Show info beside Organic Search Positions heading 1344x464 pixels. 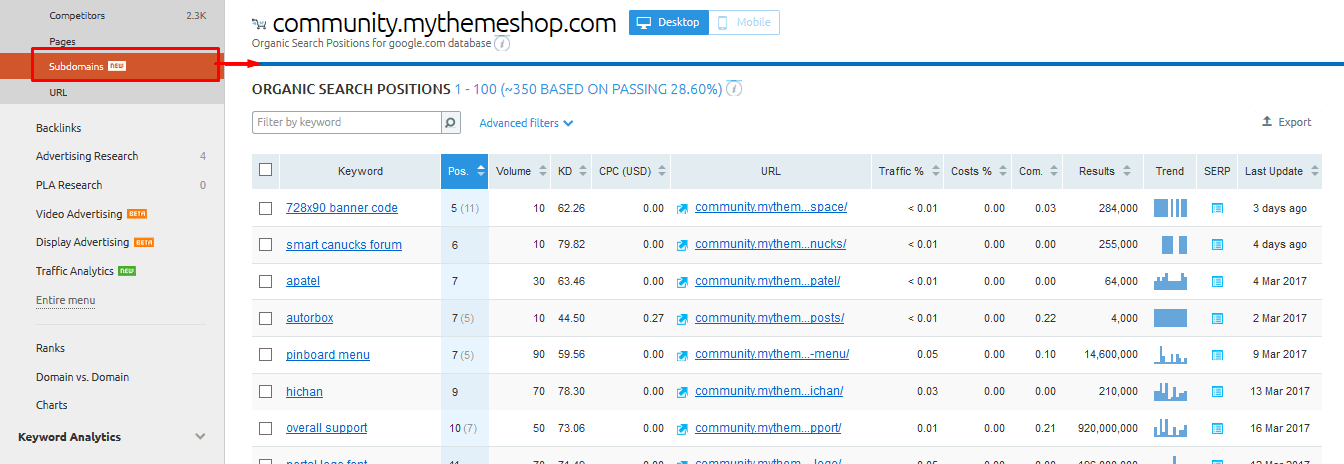point(734,89)
